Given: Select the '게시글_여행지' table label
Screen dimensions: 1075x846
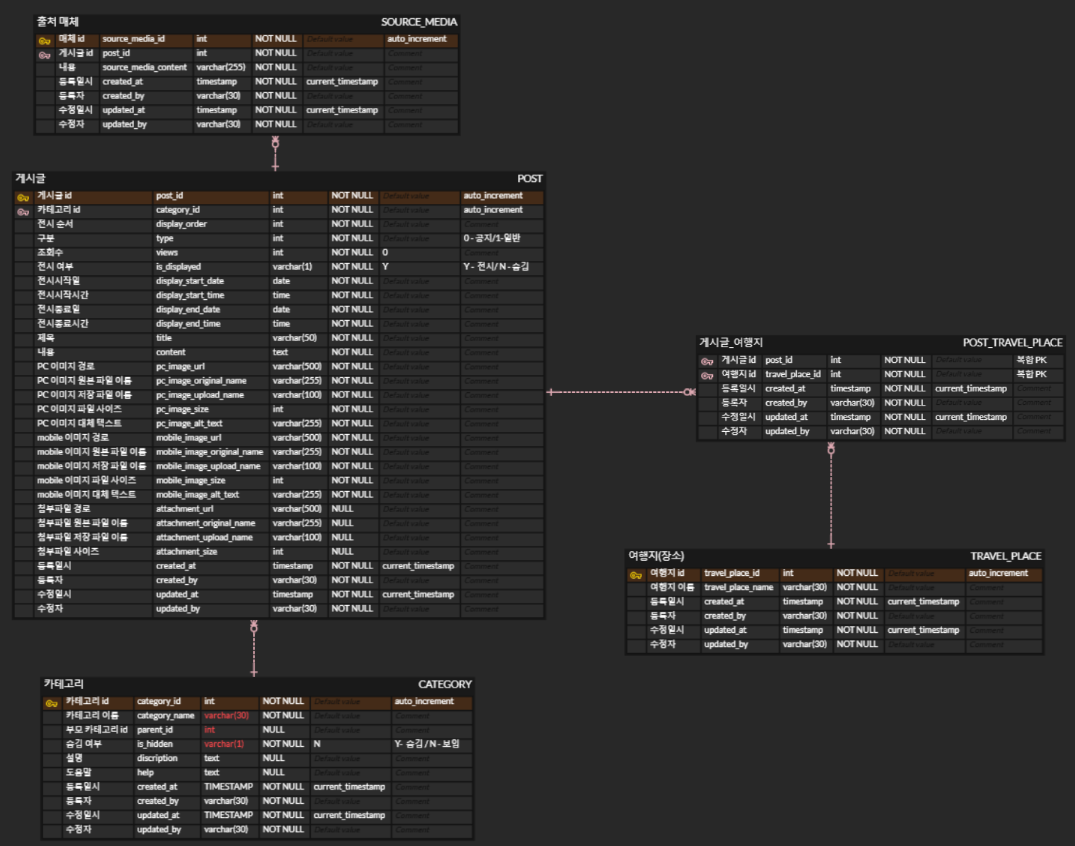Looking at the screenshot, I should click(x=731, y=342).
